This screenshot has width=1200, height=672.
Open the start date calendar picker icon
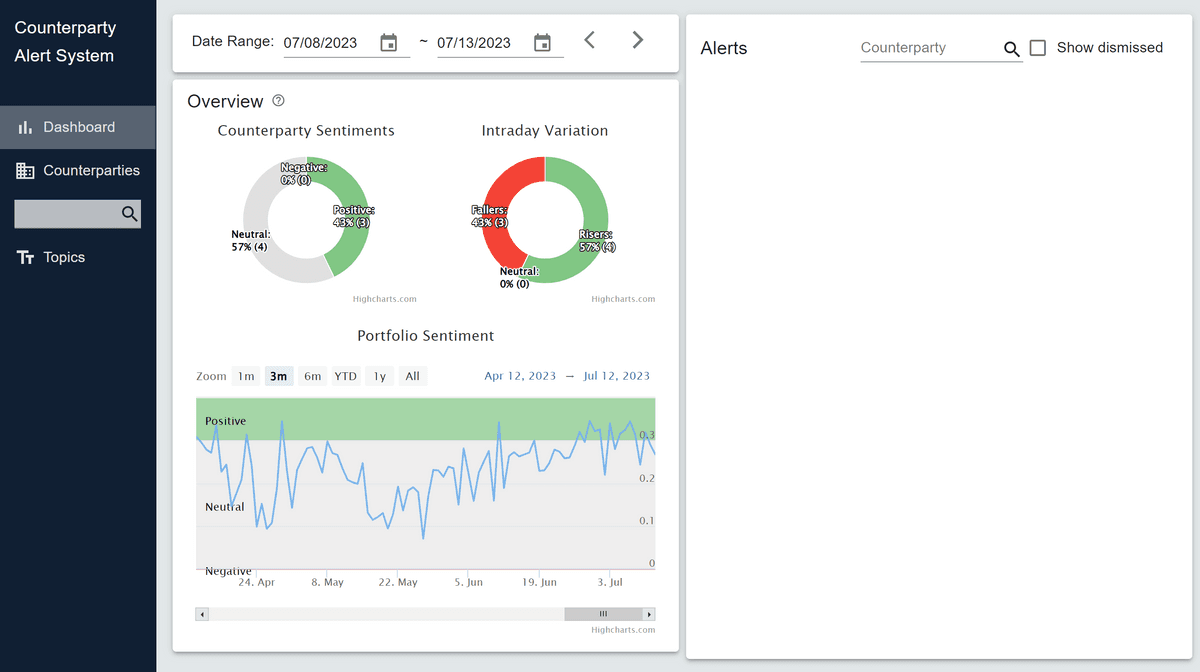click(x=389, y=43)
